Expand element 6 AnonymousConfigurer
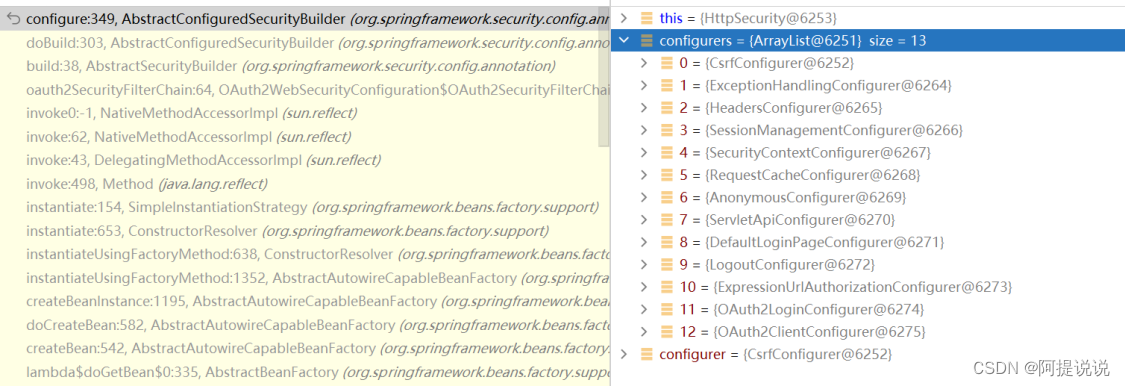The image size is (1125, 386). click(x=644, y=197)
